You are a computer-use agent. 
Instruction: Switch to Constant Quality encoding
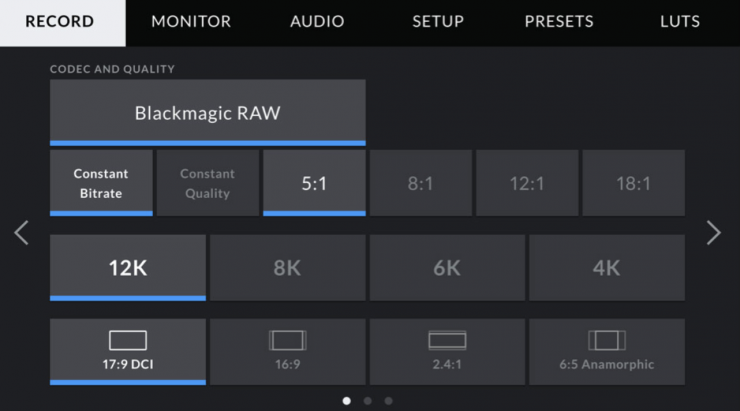coord(207,182)
